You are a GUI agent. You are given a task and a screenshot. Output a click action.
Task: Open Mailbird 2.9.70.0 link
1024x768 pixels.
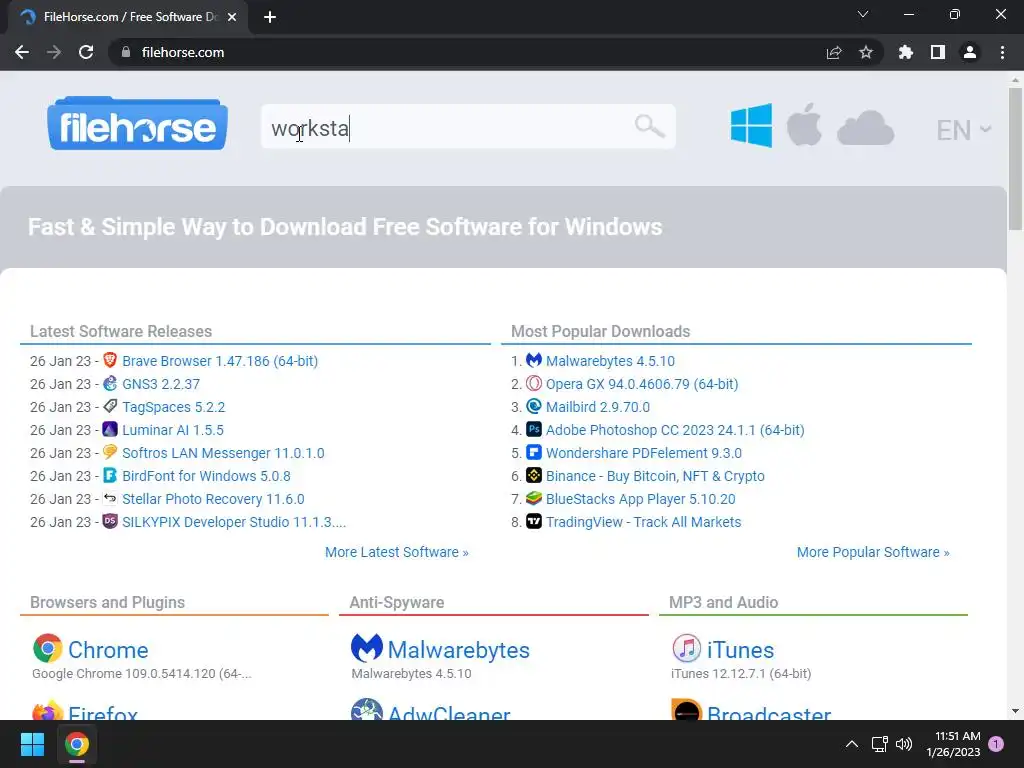point(598,407)
